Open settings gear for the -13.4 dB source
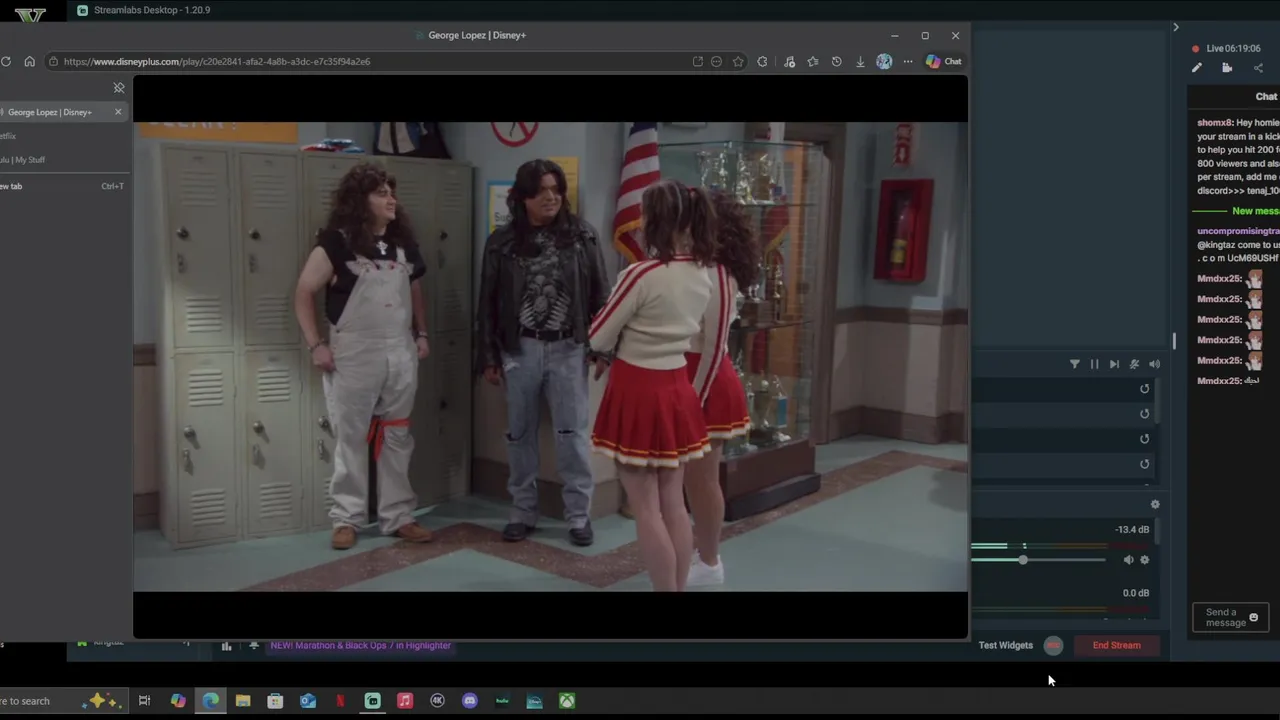 point(1145,560)
